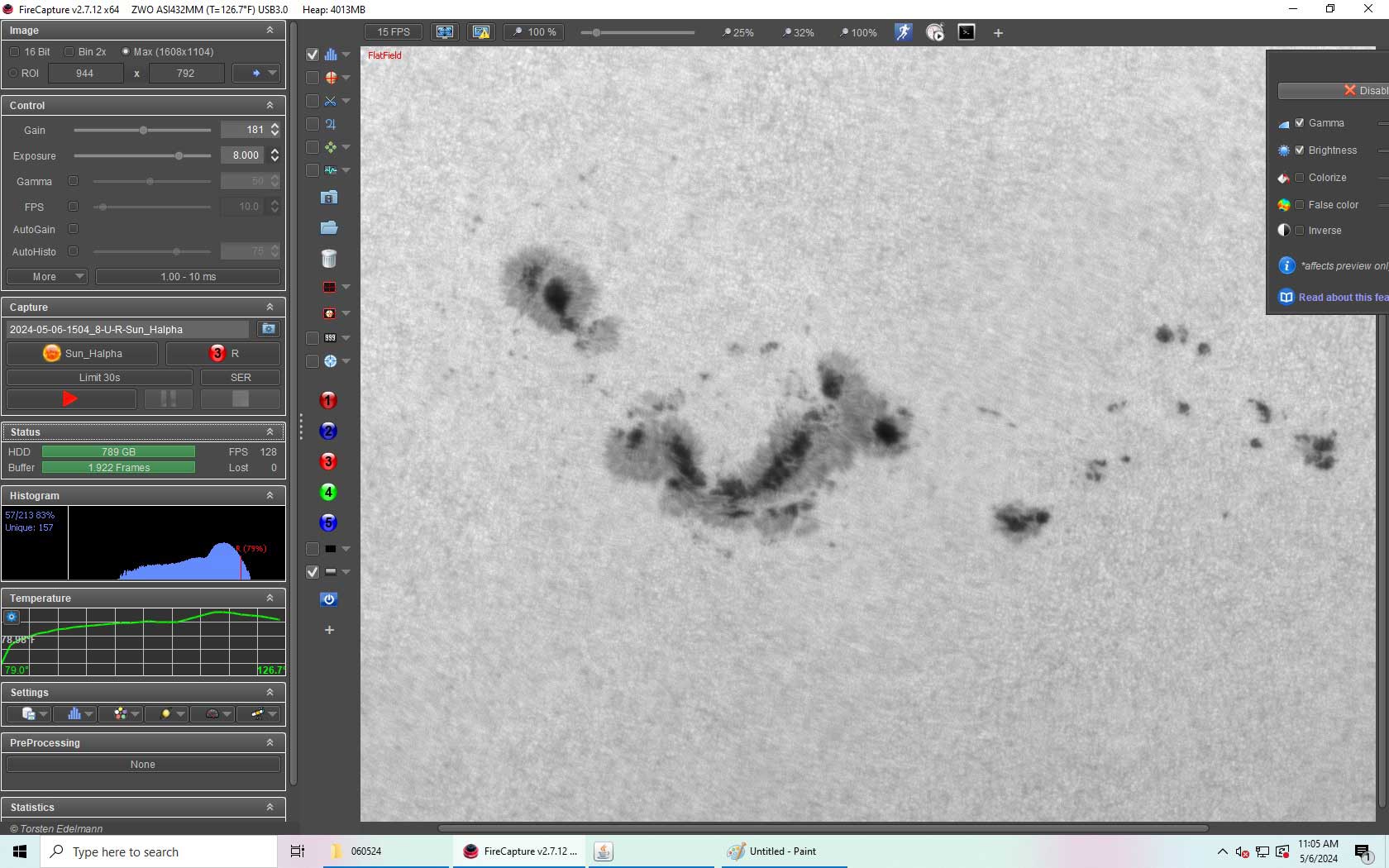Open the ROI preset arrow dropdown
Viewport: 1389px width, 868px height.
click(256, 73)
